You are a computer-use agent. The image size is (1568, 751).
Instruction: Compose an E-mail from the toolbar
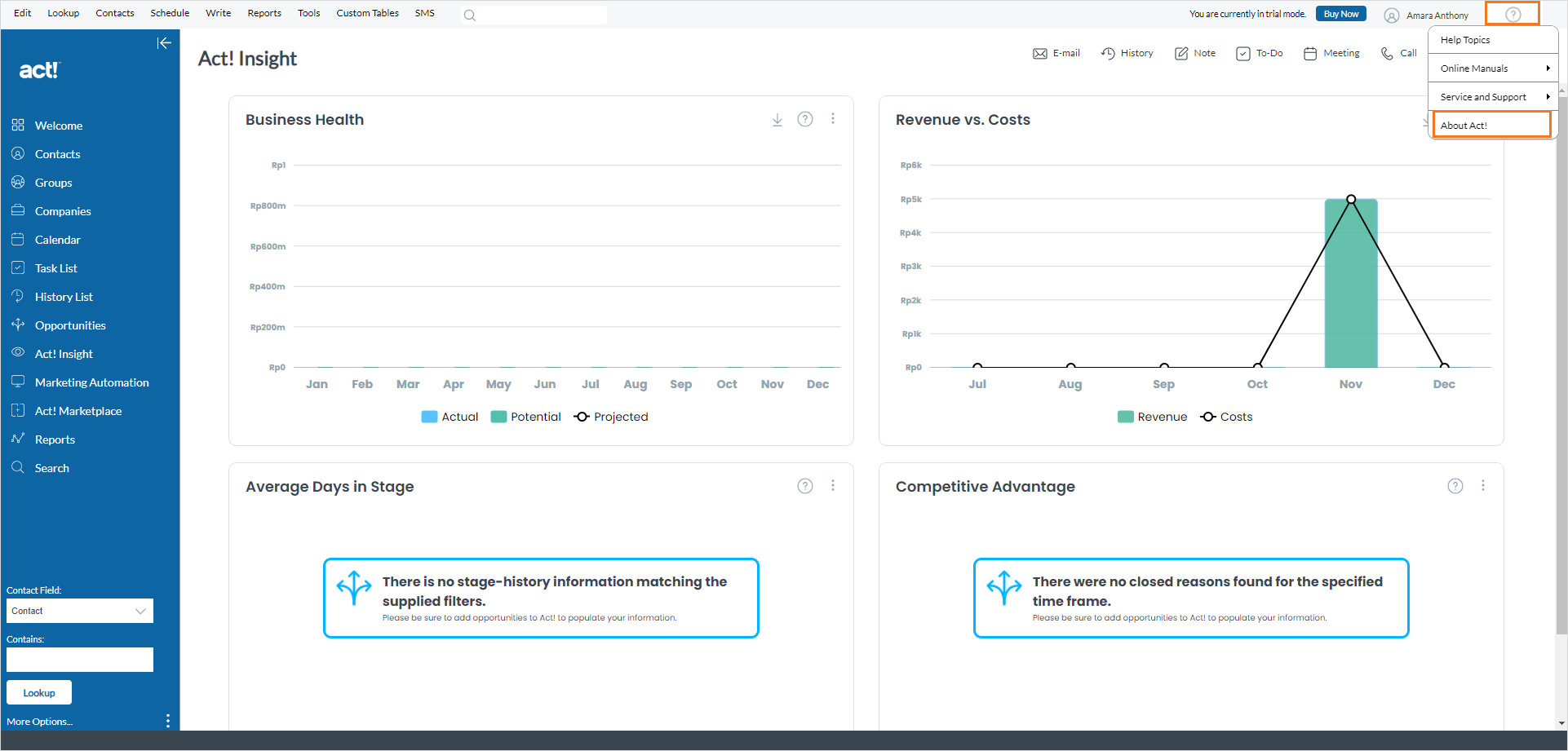1056,53
